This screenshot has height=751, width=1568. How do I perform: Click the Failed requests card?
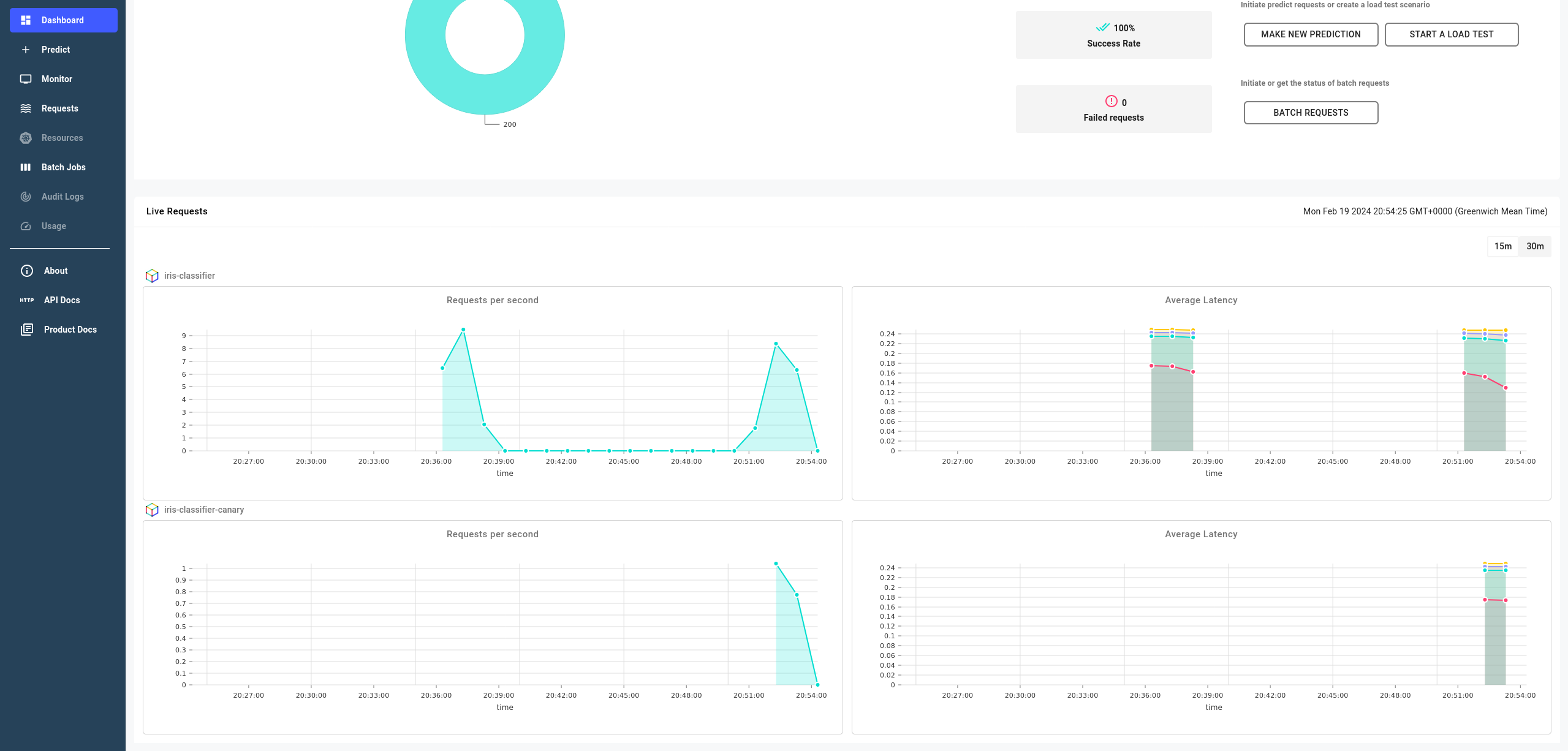coord(1113,109)
